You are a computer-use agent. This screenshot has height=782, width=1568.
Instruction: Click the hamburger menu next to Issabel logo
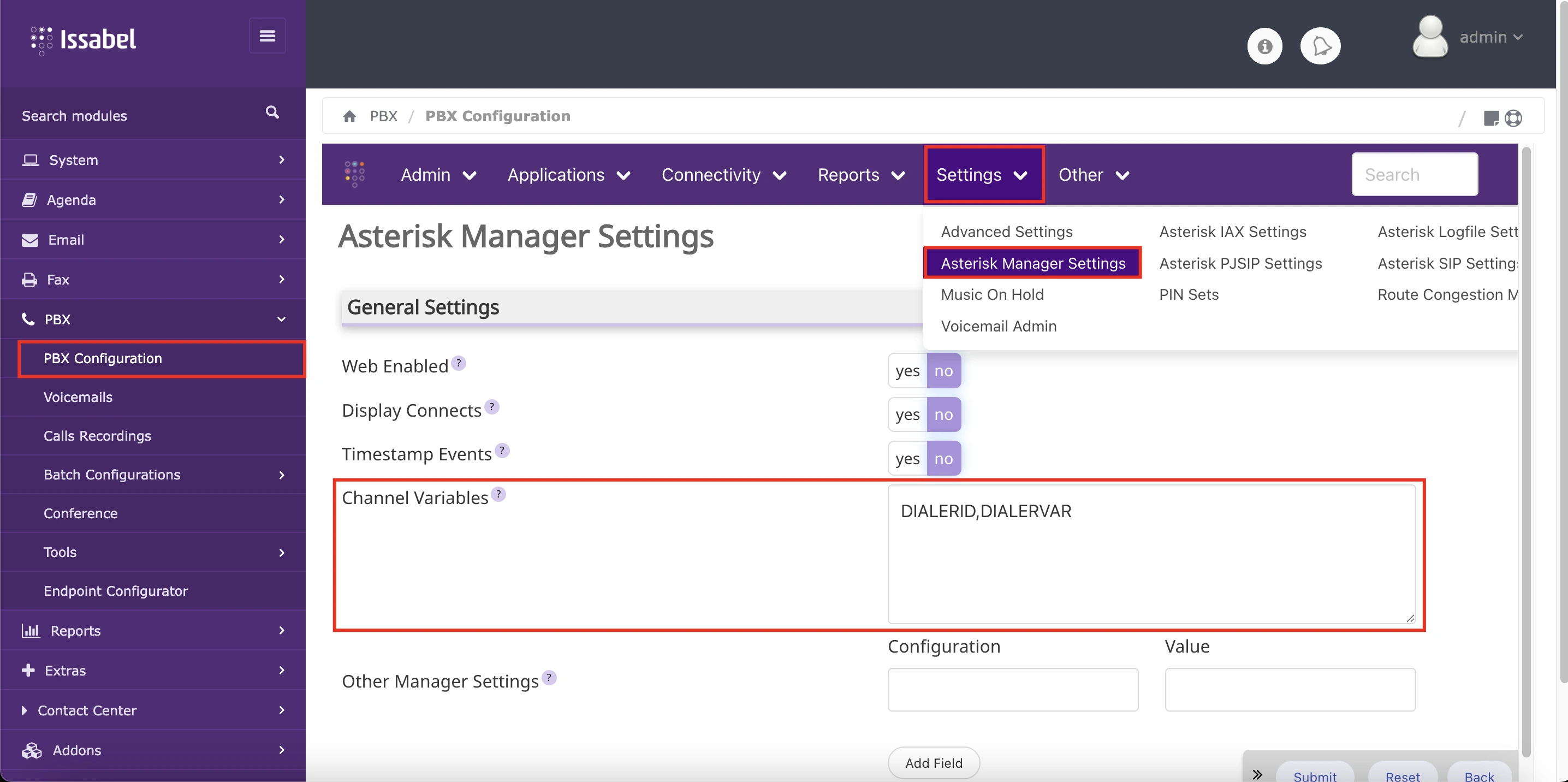267,35
